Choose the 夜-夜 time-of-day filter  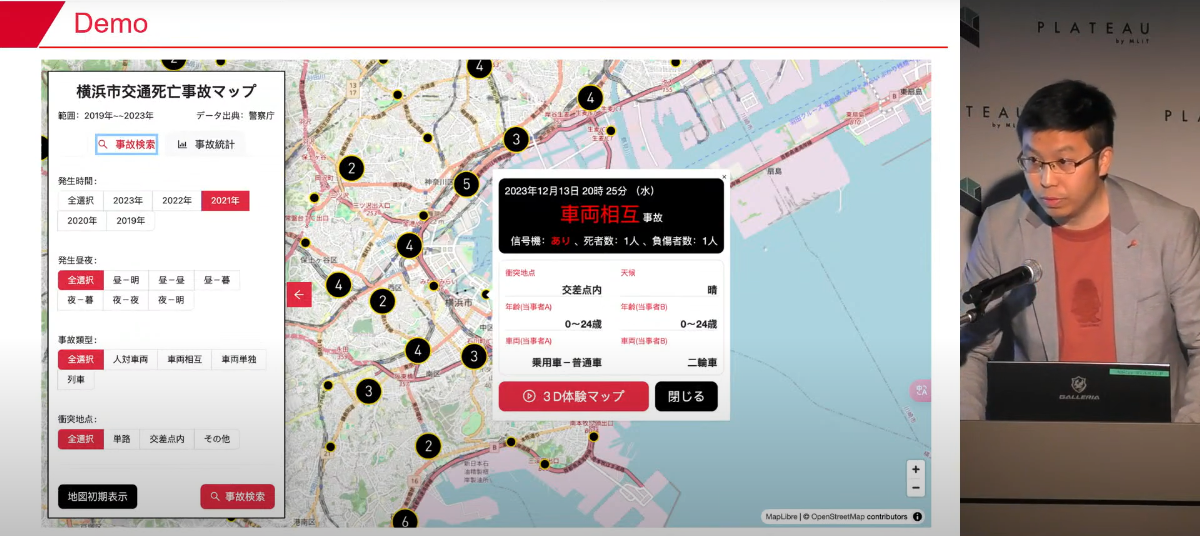[x=125, y=300]
